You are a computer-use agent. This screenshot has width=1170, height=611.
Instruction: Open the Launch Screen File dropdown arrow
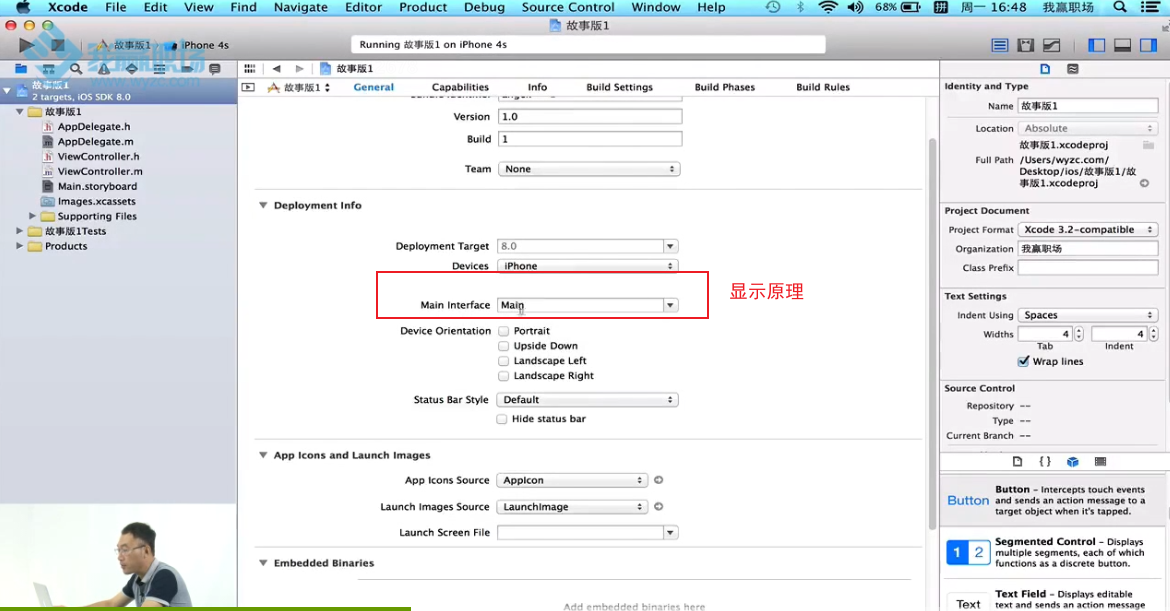click(x=670, y=533)
